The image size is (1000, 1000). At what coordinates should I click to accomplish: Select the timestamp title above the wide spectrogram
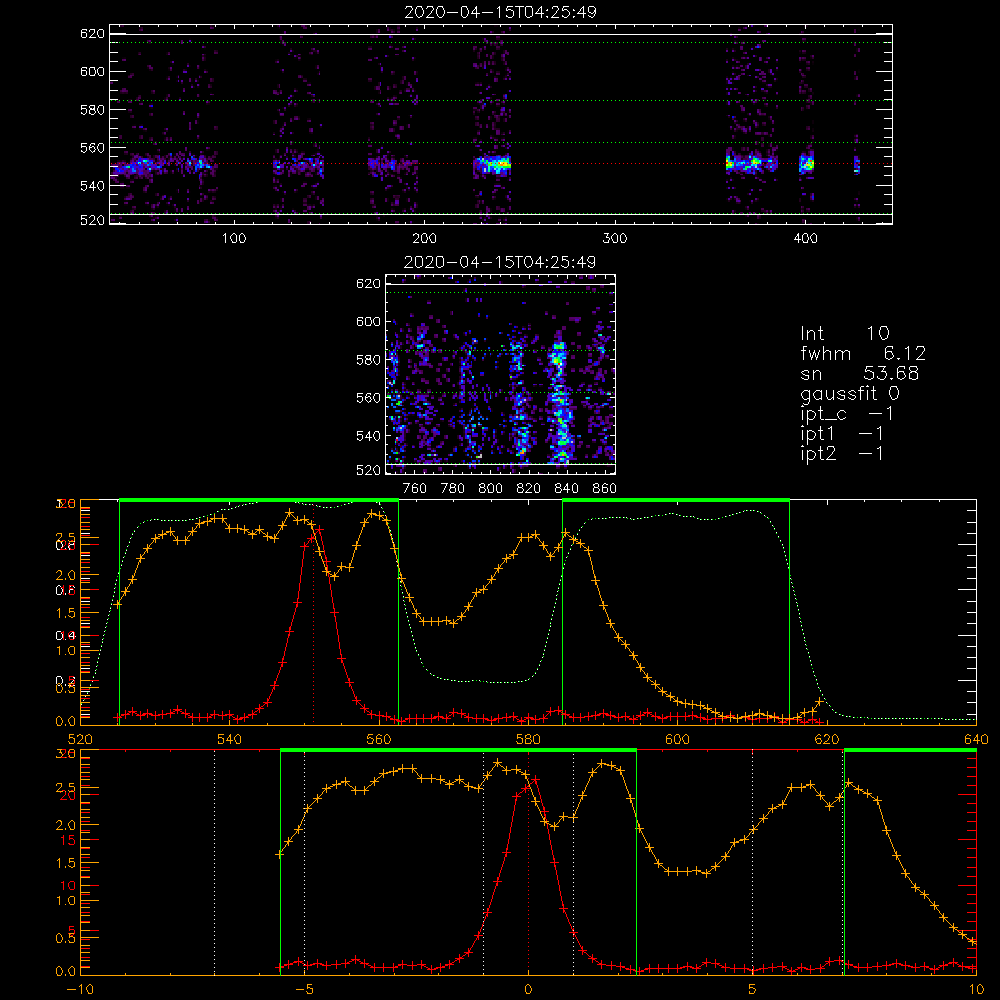(501, 12)
